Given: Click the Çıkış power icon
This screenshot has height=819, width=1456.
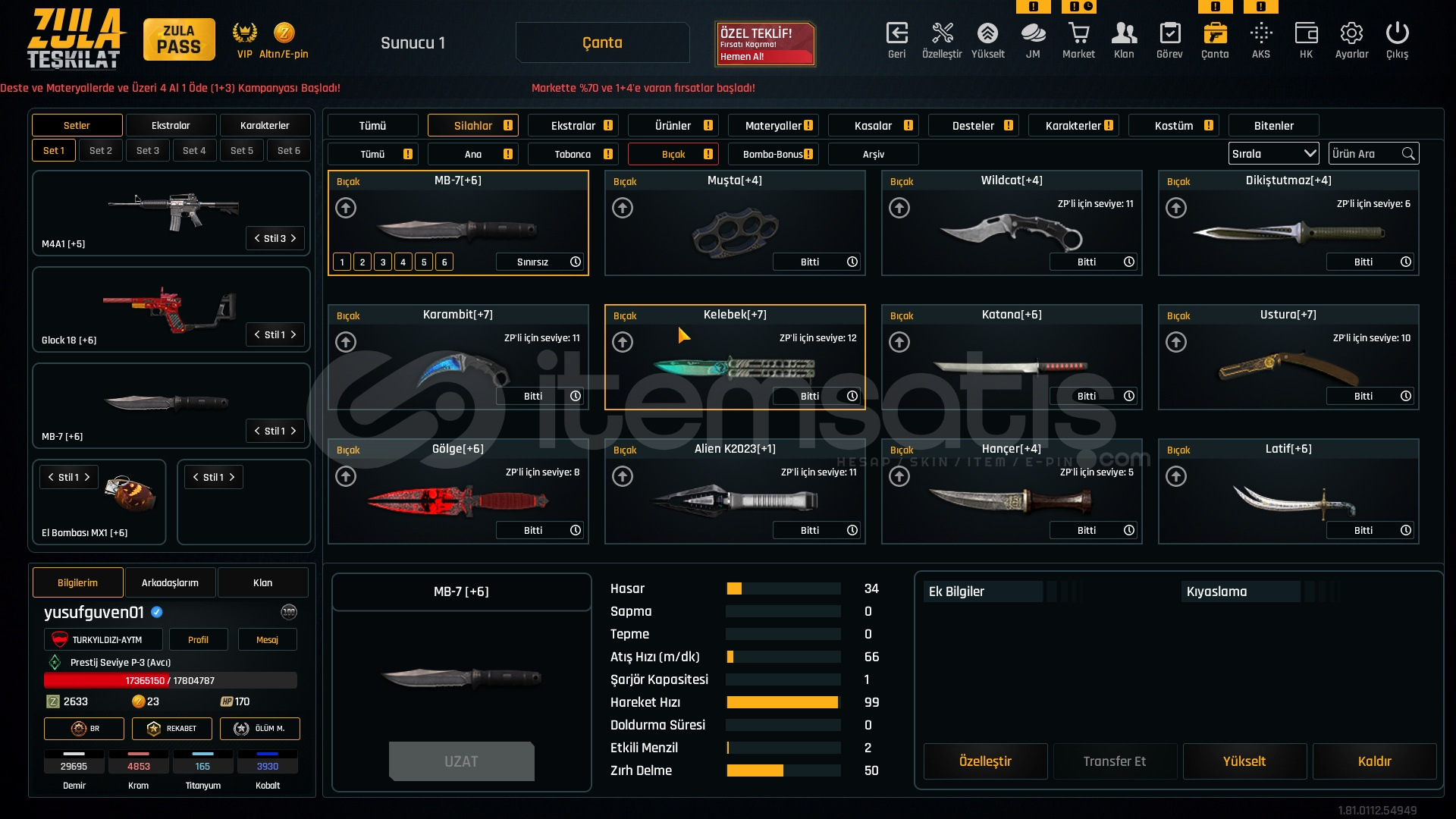Looking at the screenshot, I should [x=1397, y=33].
